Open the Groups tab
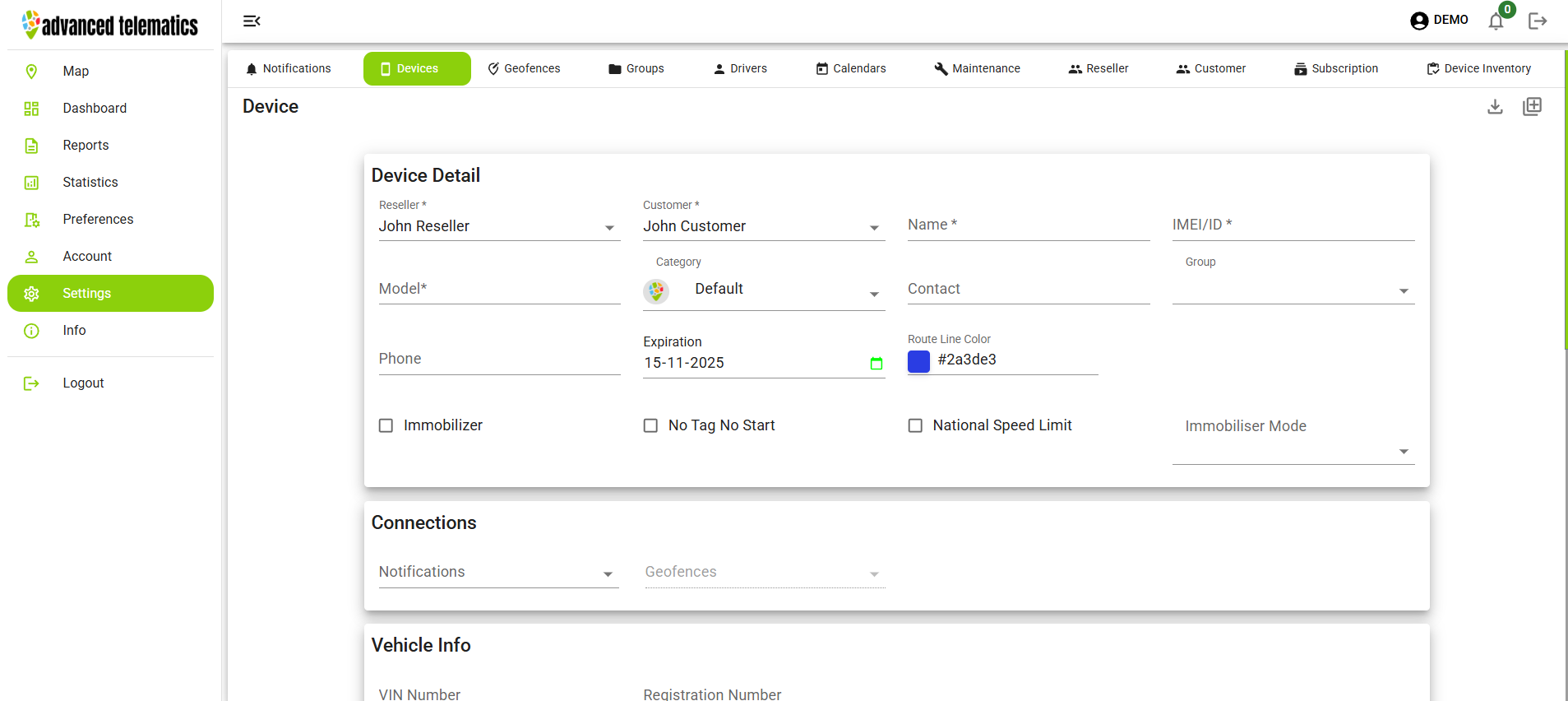The image size is (1568, 701). [636, 68]
